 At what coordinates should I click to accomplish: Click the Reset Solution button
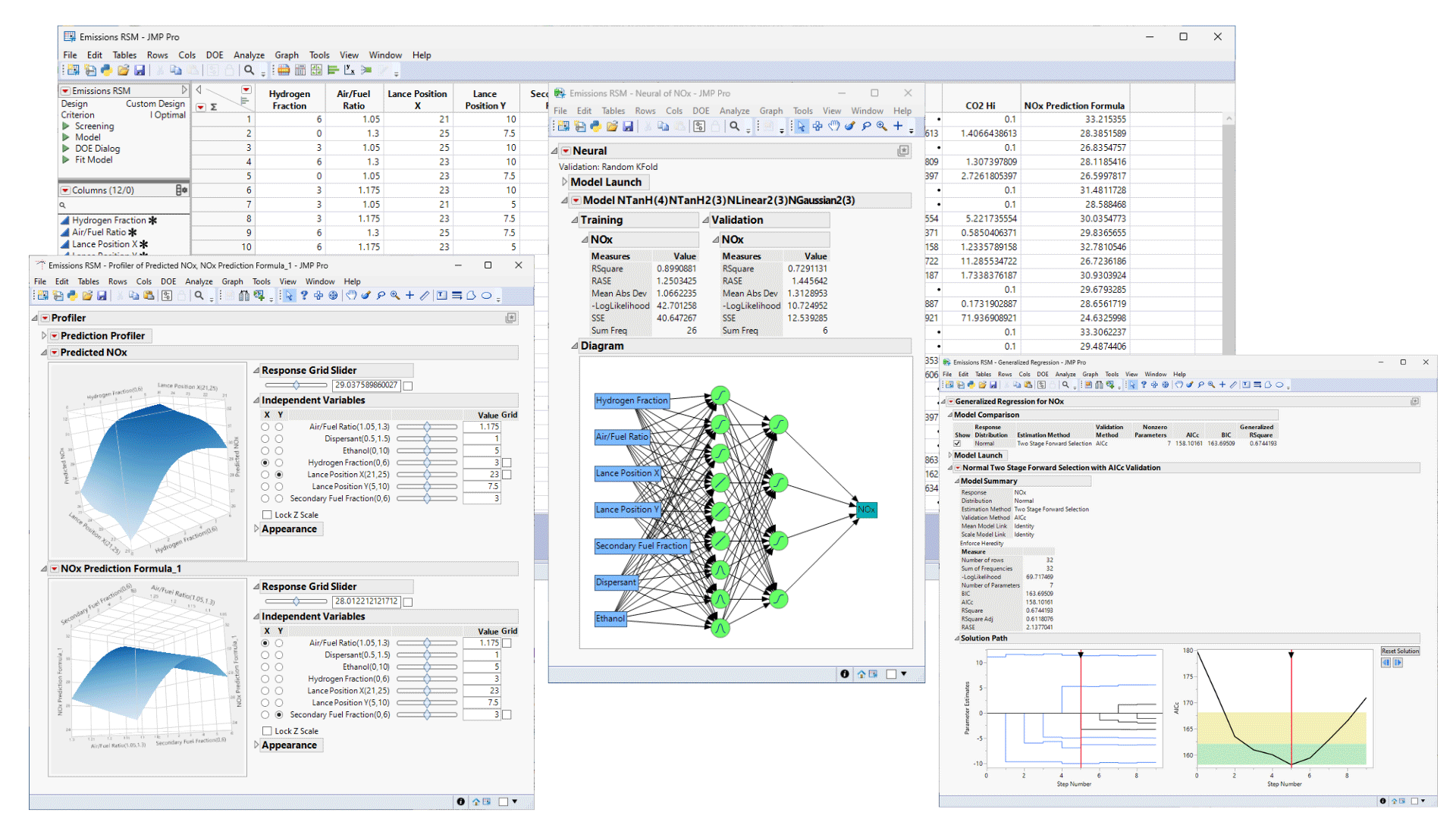click(1400, 651)
